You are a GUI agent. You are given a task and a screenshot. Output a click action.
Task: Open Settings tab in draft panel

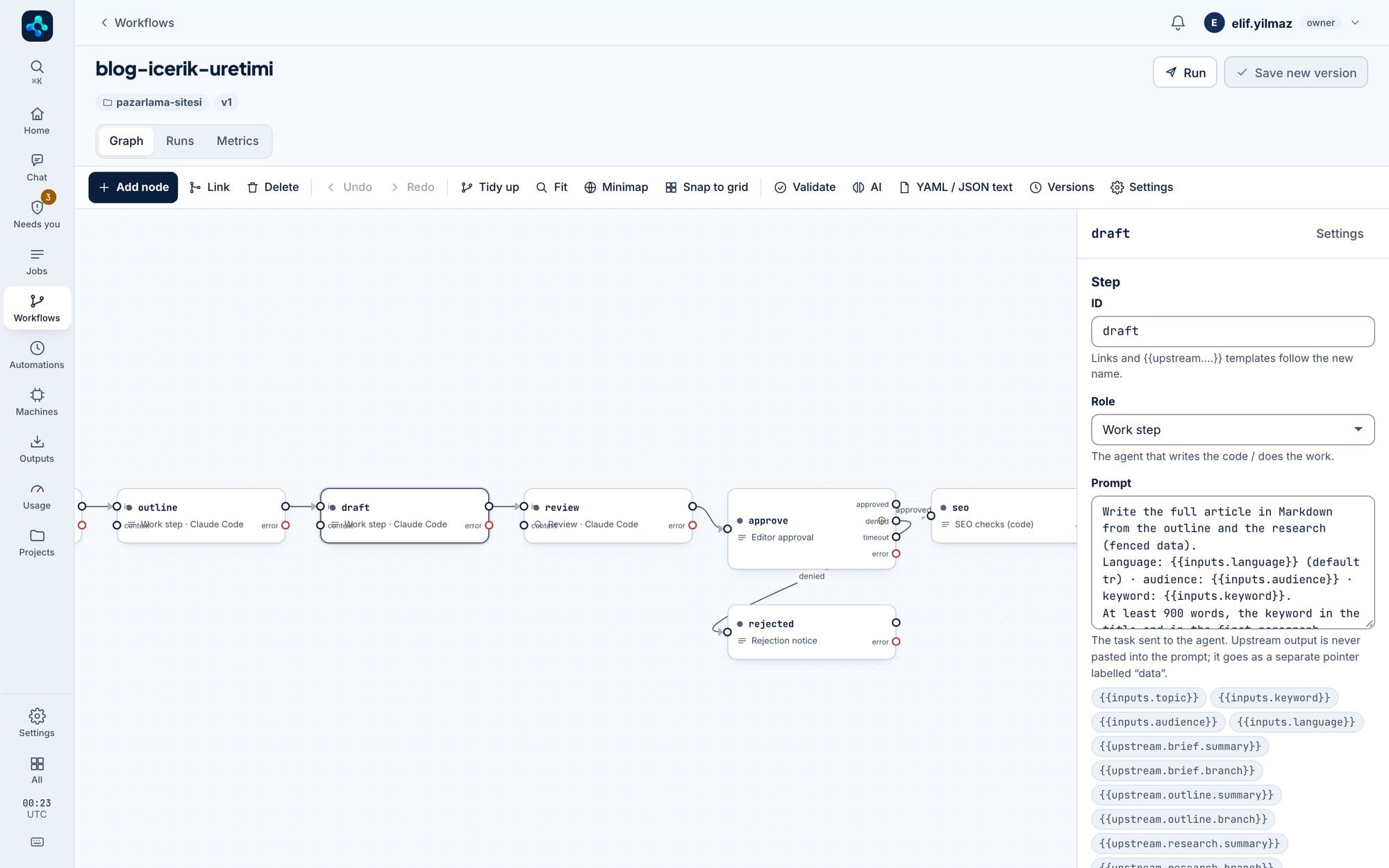[1339, 234]
